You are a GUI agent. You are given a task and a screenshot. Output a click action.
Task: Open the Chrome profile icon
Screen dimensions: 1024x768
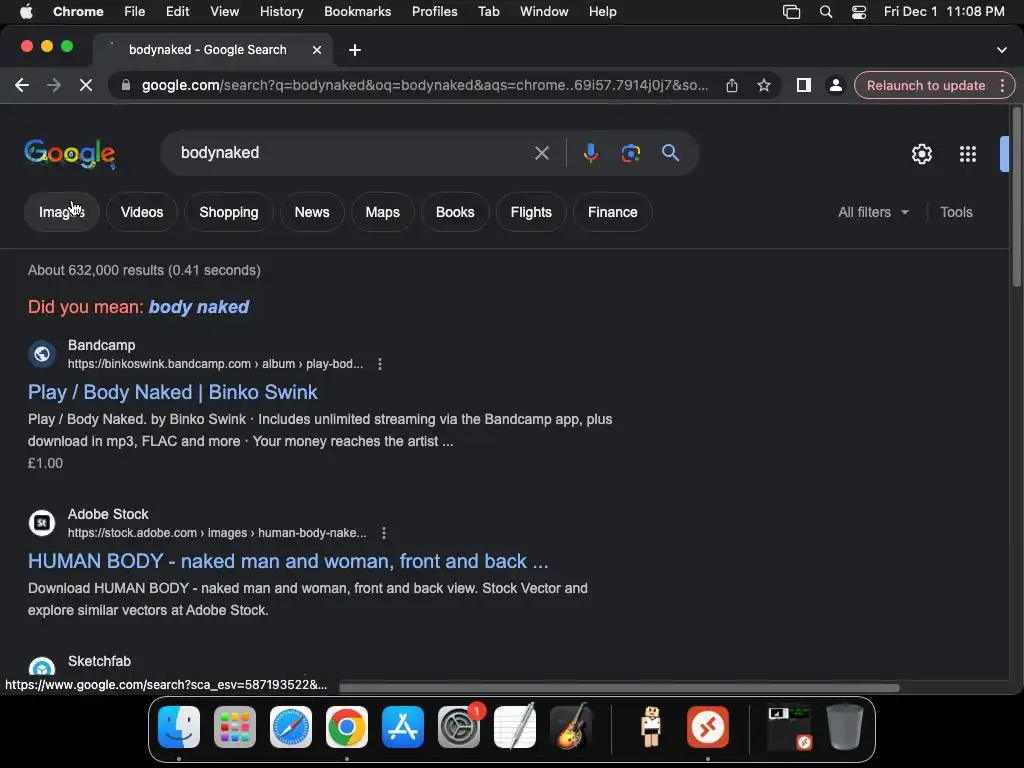pos(835,86)
